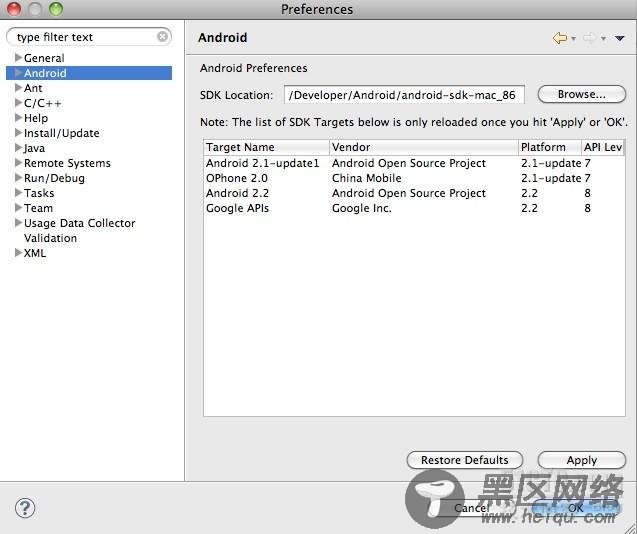Select the Android 2.1-update1 target row
The height and width of the screenshot is (534, 637).
coord(414,163)
